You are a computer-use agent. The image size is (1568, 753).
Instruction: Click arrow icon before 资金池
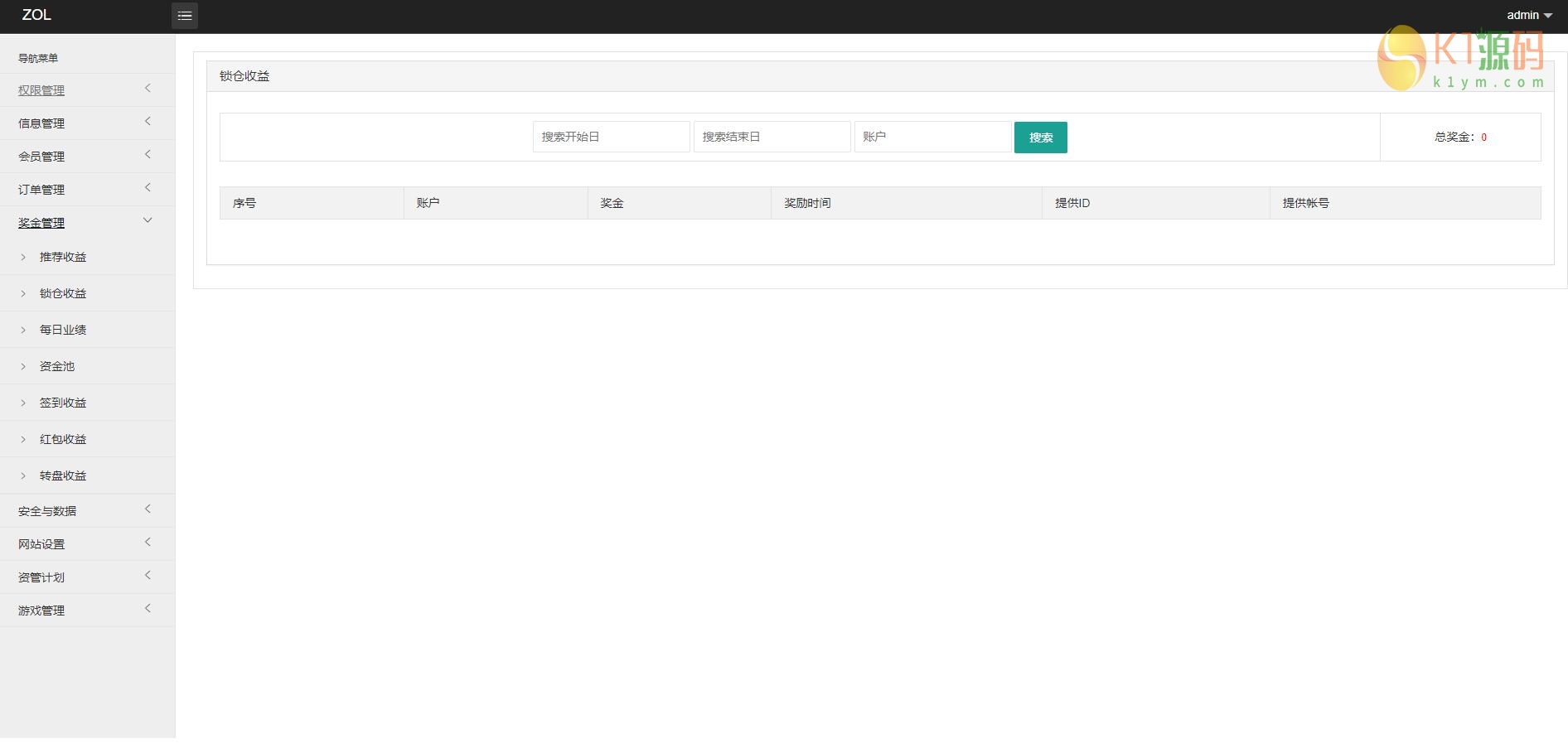coord(23,367)
